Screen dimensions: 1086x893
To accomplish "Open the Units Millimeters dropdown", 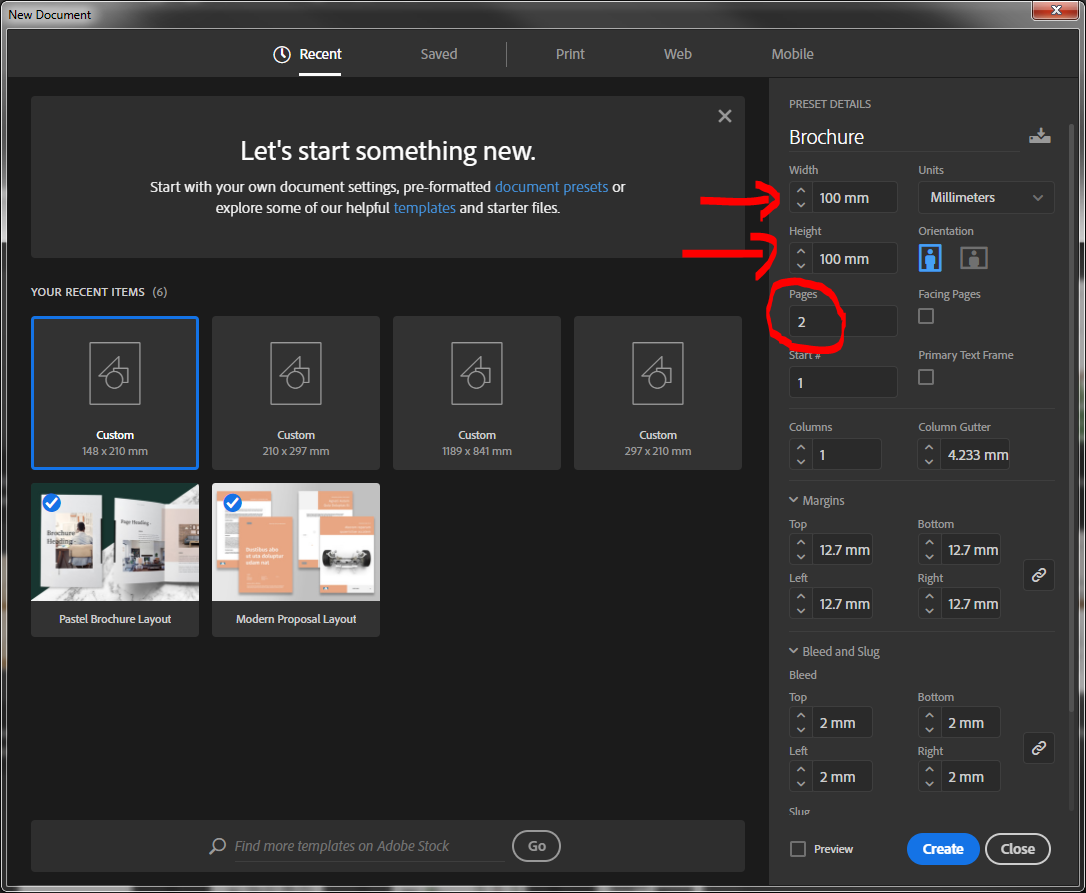I will 986,197.
